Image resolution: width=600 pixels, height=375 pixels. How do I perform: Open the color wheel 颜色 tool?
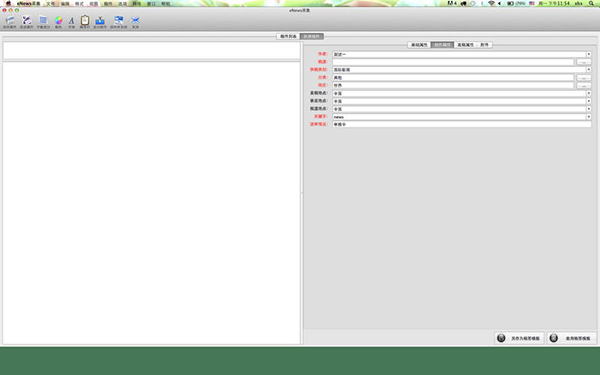pyautogui.click(x=59, y=22)
